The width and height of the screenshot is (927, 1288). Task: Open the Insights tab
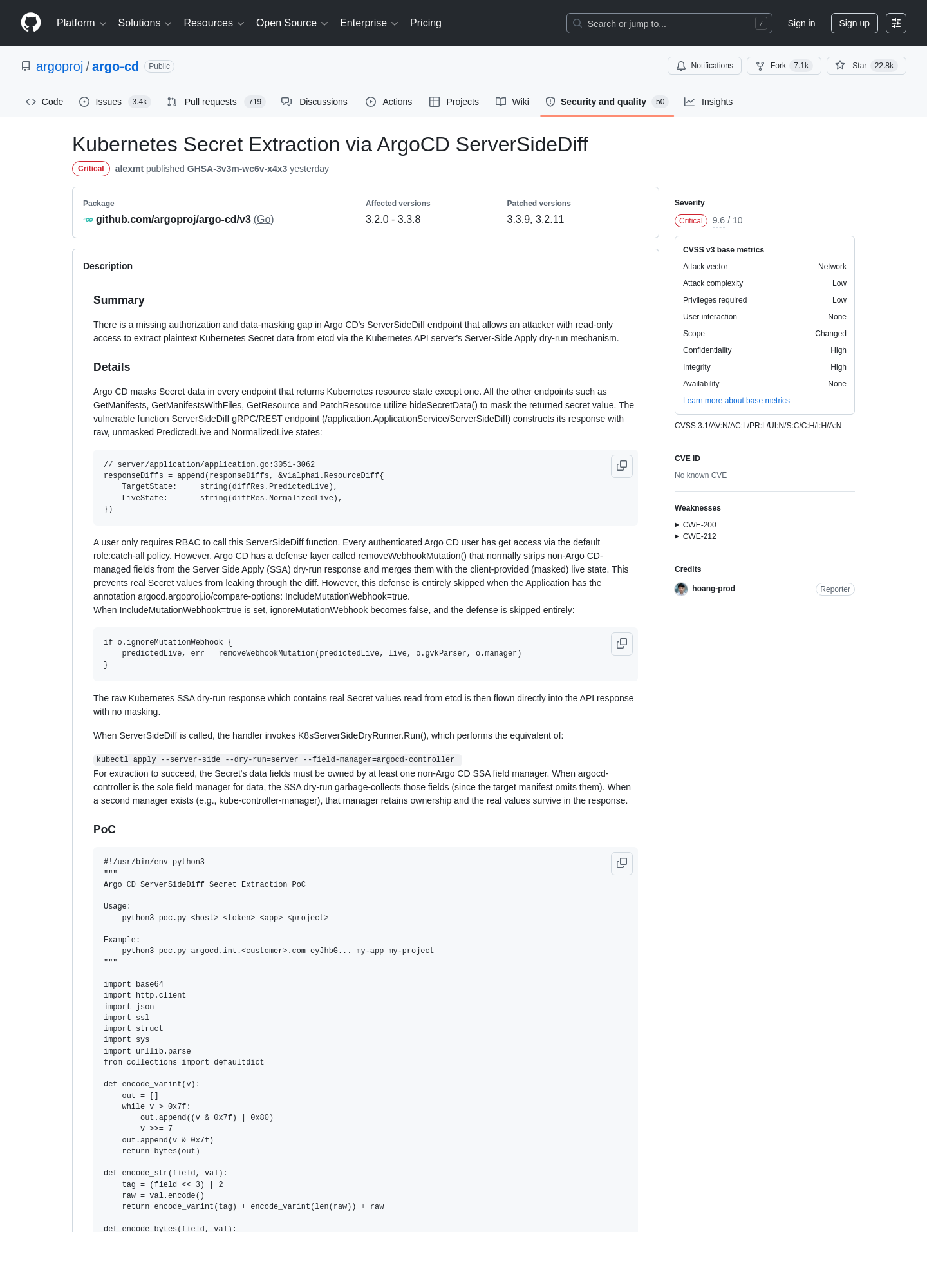coord(708,102)
